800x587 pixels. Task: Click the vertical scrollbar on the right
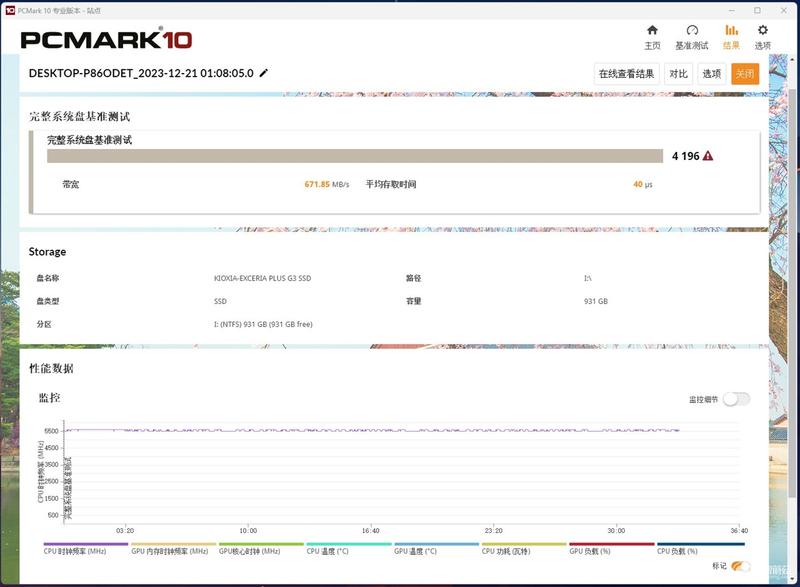[792, 291]
